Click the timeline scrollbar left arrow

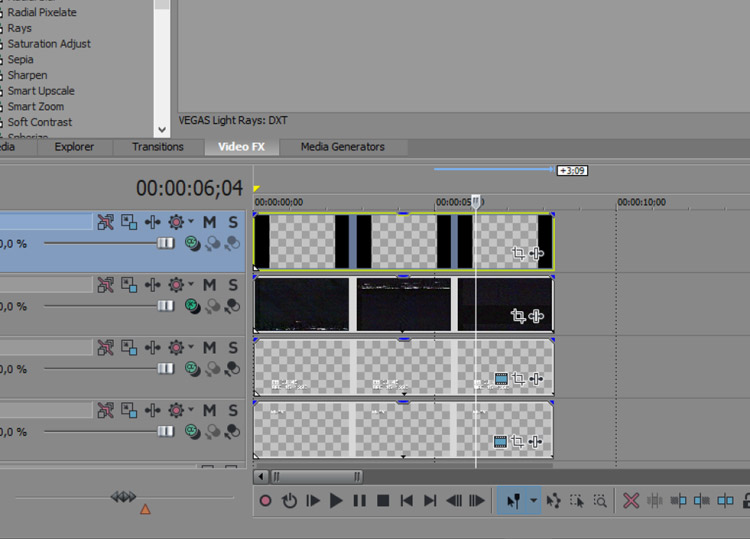(x=260, y=476)
